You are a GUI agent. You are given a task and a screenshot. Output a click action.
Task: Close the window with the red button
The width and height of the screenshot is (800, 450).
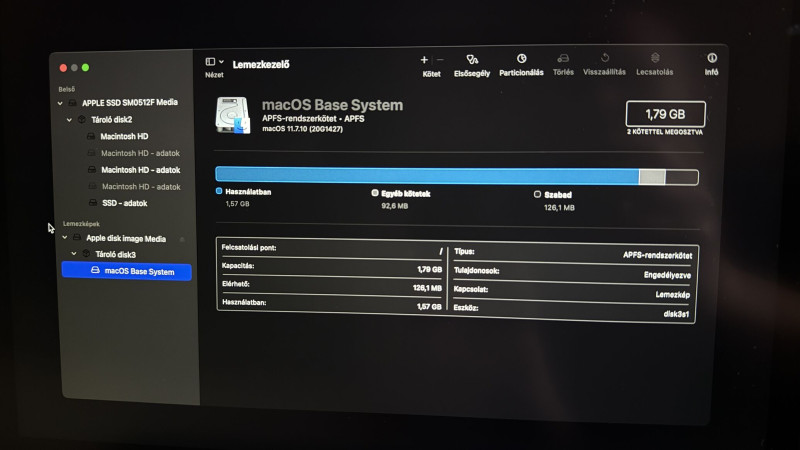[x=63, y=68]
